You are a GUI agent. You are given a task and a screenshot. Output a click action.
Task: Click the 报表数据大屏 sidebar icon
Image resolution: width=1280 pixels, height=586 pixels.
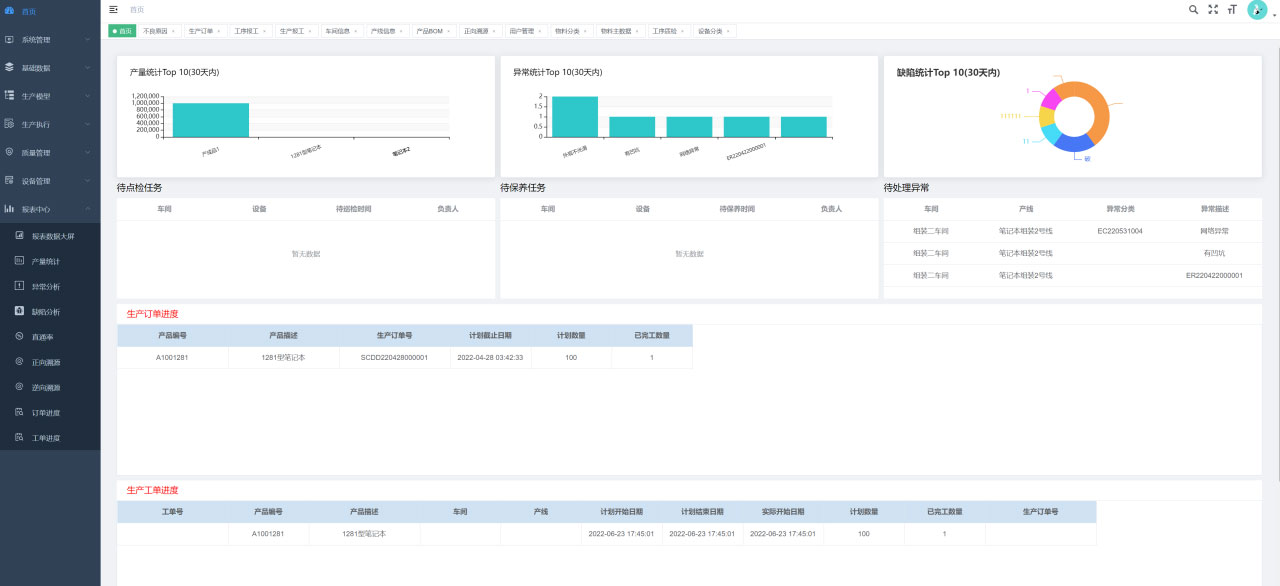click(x=19, y=236)
